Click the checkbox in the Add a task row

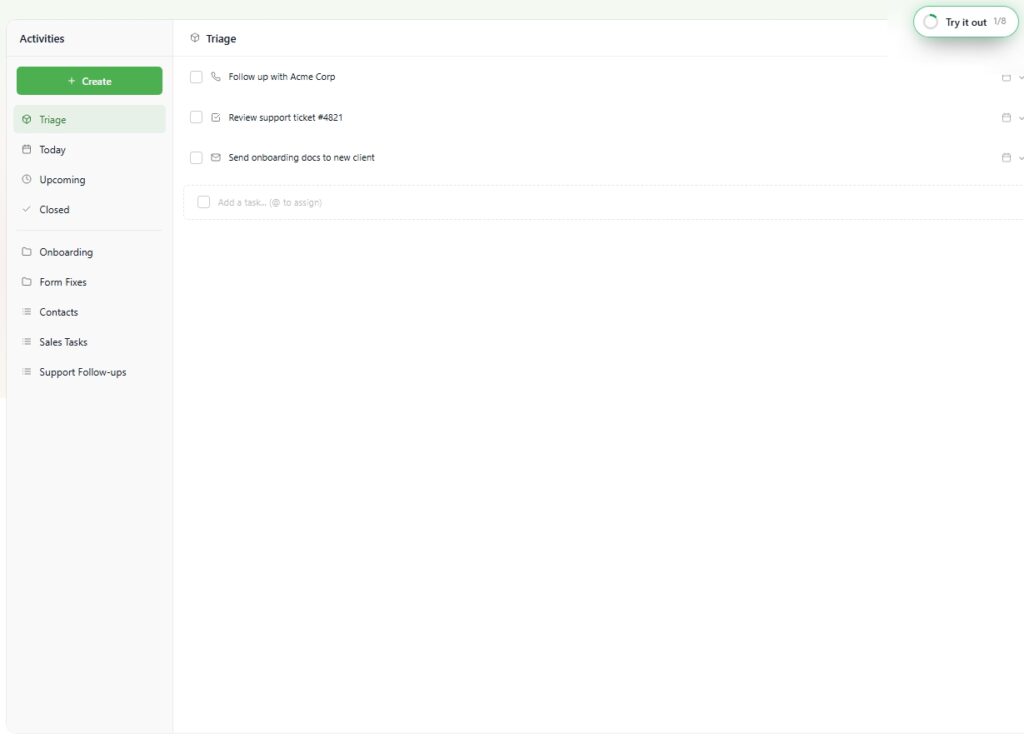point(204,202)
